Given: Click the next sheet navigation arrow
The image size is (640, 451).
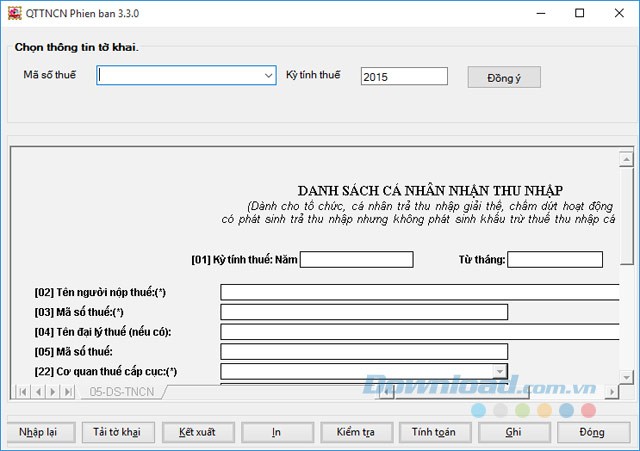Looking at the screenshot, I should 54,392.
